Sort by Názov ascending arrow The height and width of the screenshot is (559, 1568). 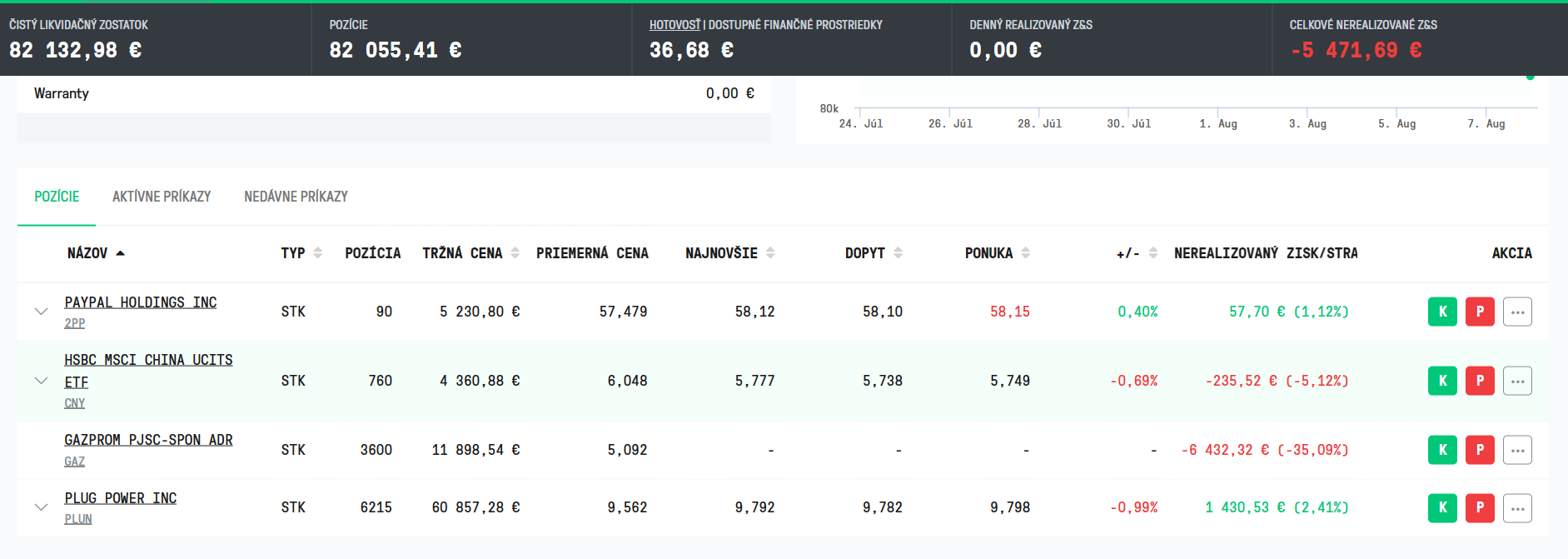(120, 253)
